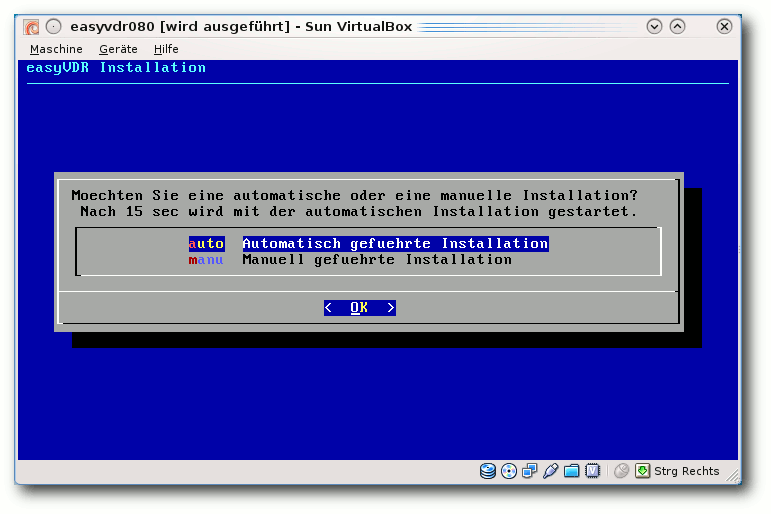This screenshot has width=771, height=514.
Task: Click the VirtualBox application icon in title bar
Action: (x=31, y=27)
